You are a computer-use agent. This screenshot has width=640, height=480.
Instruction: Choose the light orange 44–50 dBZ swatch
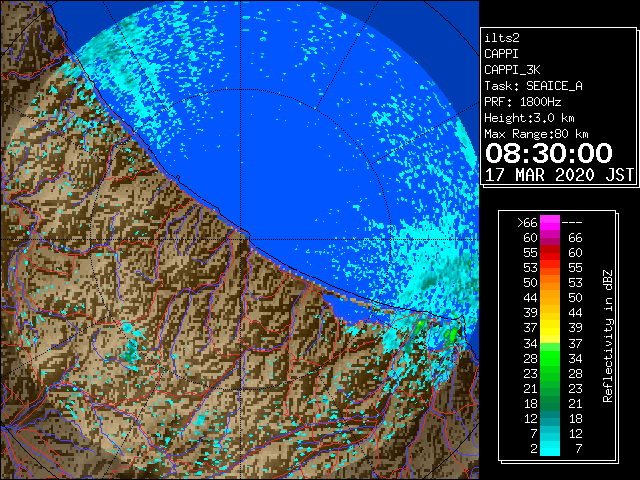click(550, 298)
